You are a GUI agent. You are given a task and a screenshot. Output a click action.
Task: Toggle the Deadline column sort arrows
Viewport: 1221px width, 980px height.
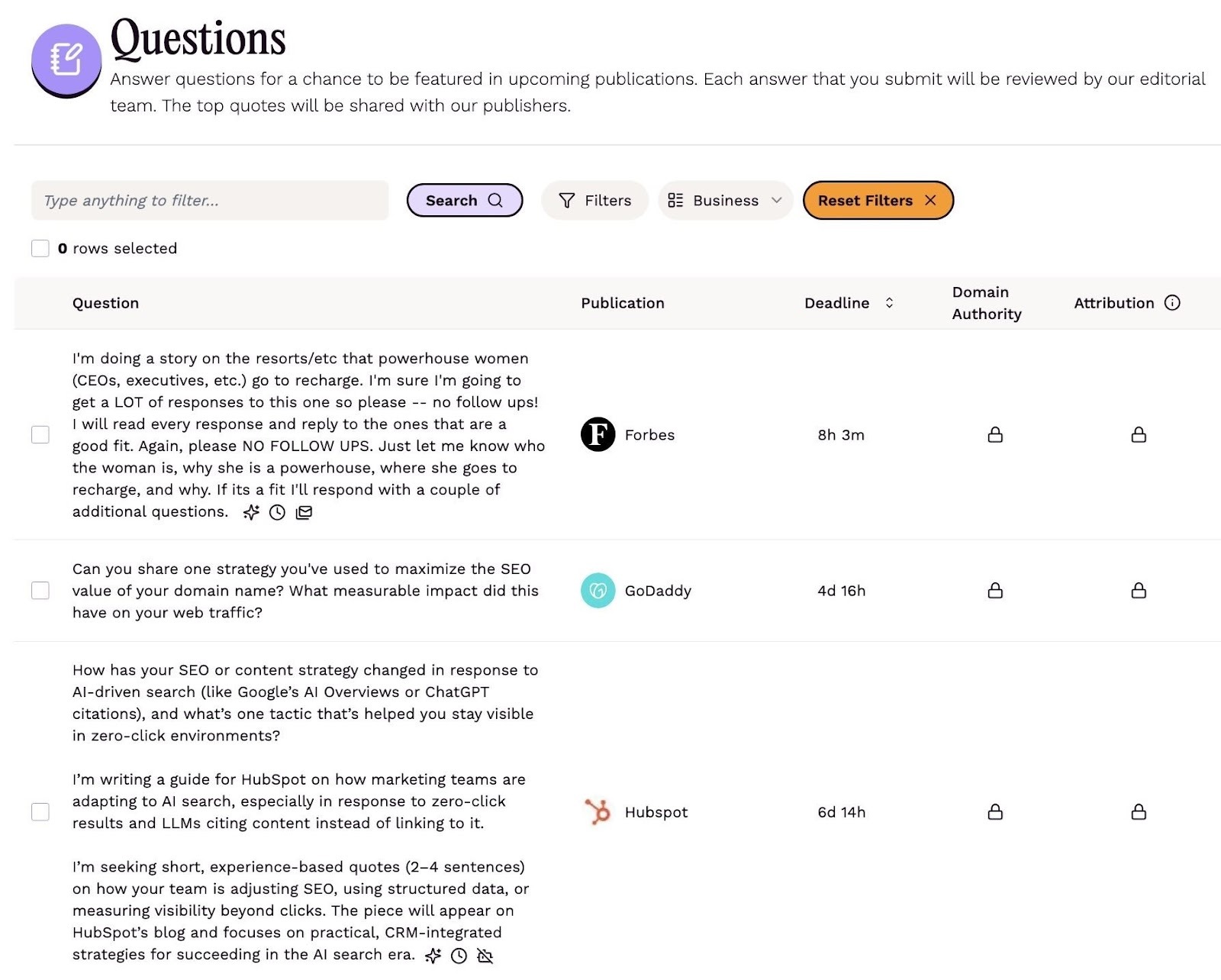888,302
